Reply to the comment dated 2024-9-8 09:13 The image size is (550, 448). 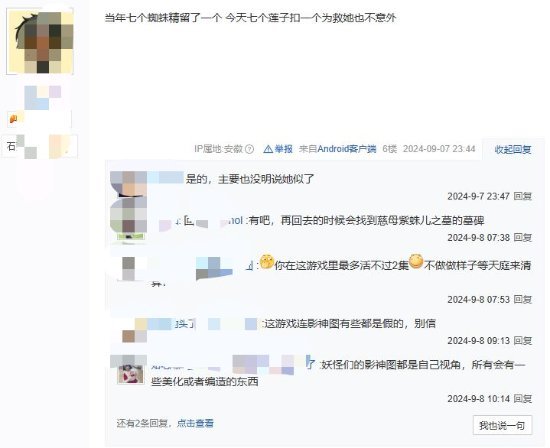pos(523,340)
